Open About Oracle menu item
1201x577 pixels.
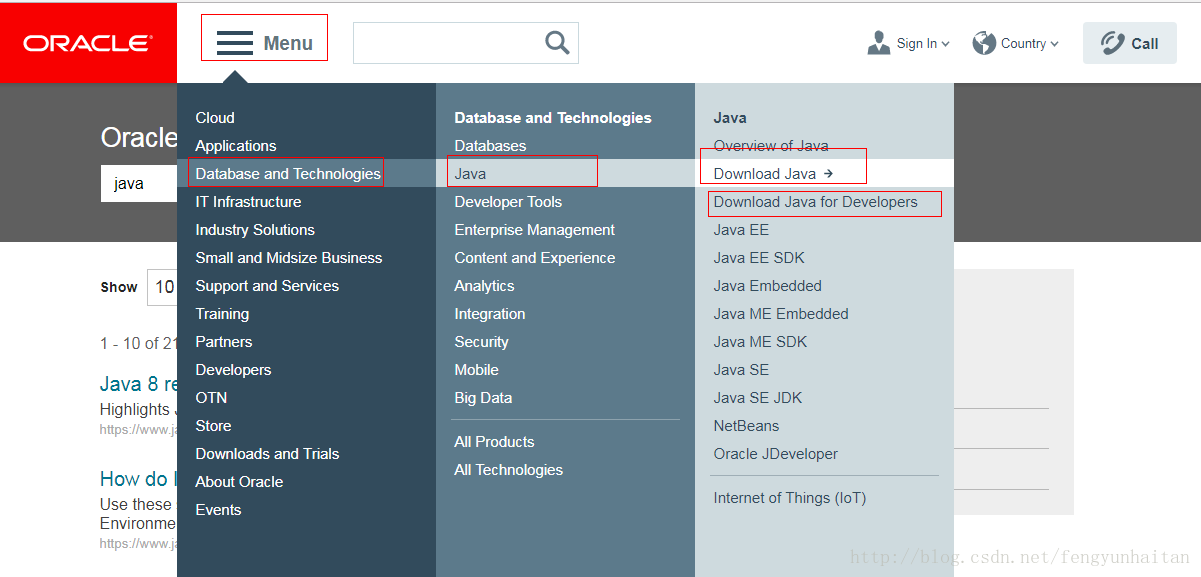point(239,482)
